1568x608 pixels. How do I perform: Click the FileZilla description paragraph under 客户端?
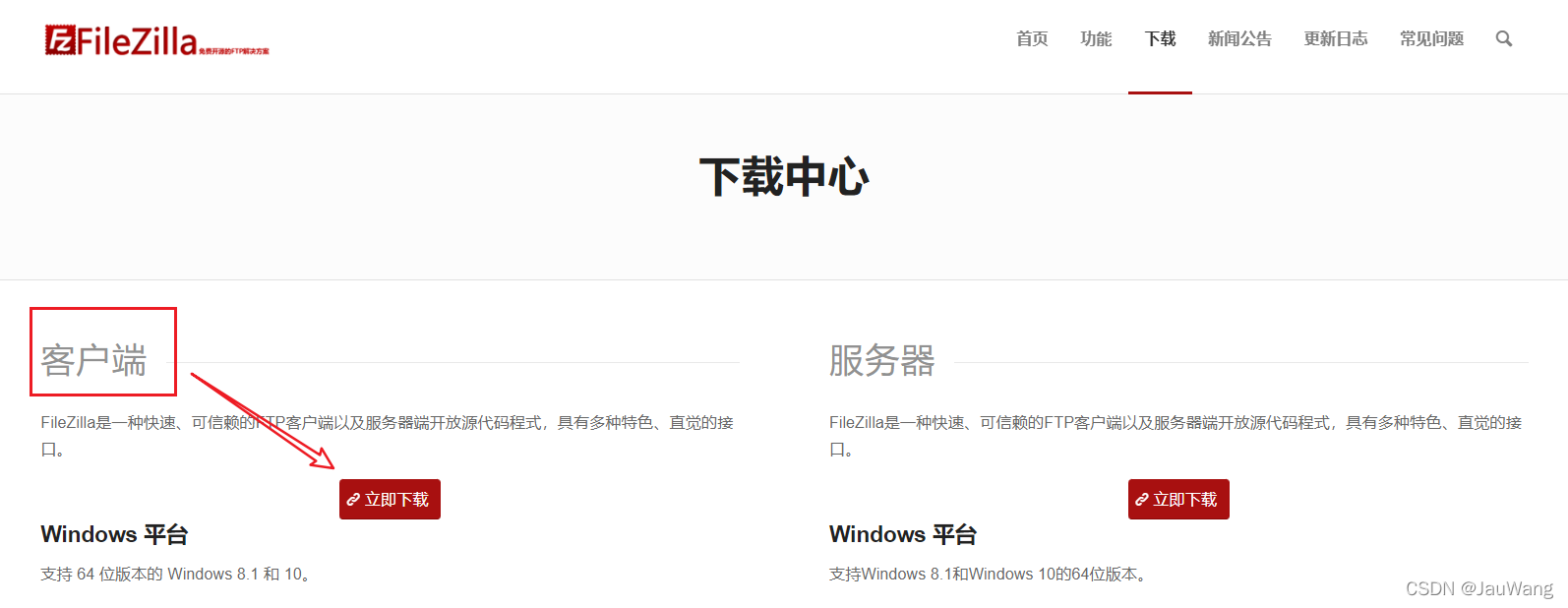pyautogui.click(x=388, y=436)
